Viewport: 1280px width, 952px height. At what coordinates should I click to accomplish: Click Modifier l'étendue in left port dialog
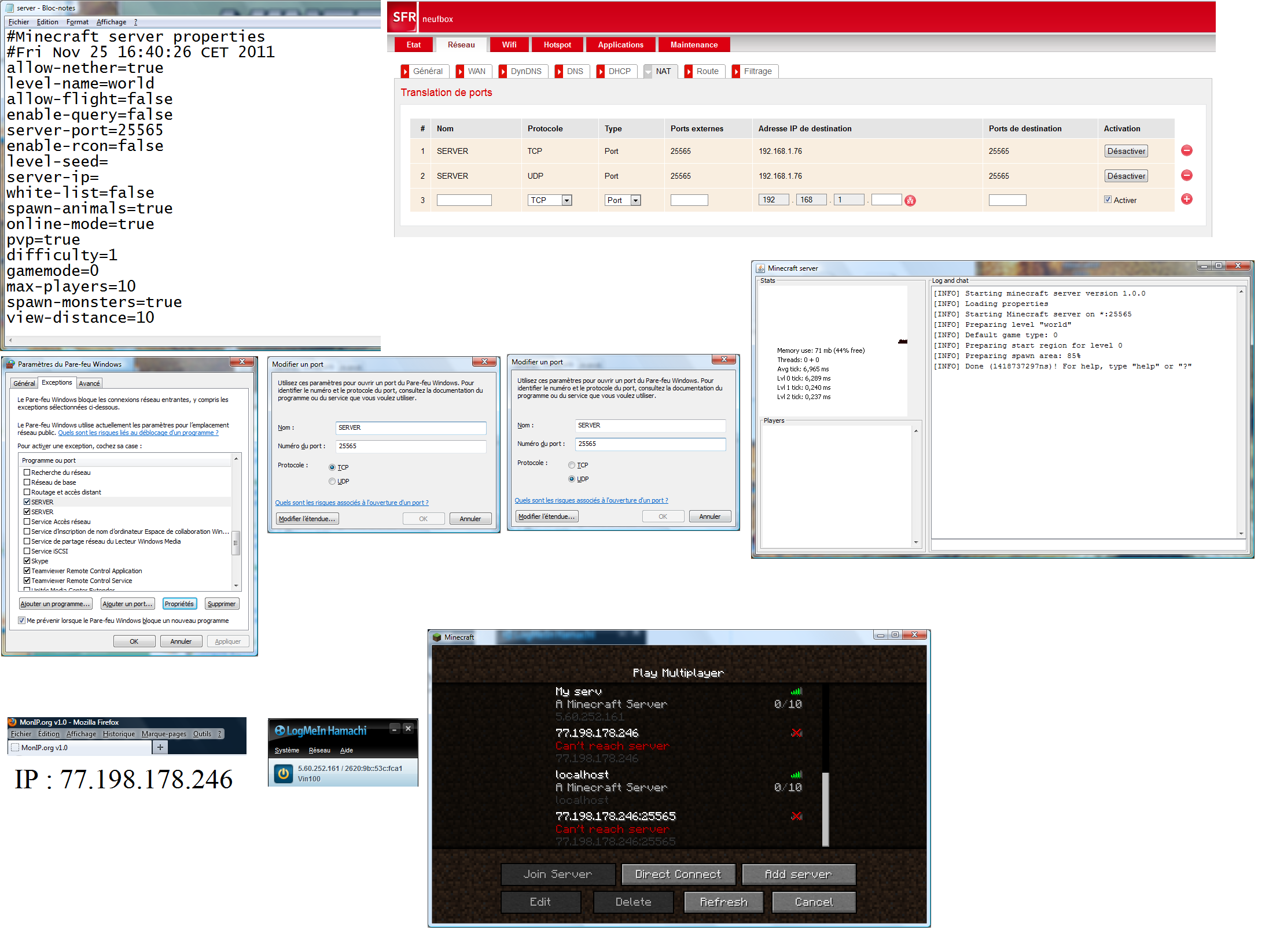tap(307, 519)
